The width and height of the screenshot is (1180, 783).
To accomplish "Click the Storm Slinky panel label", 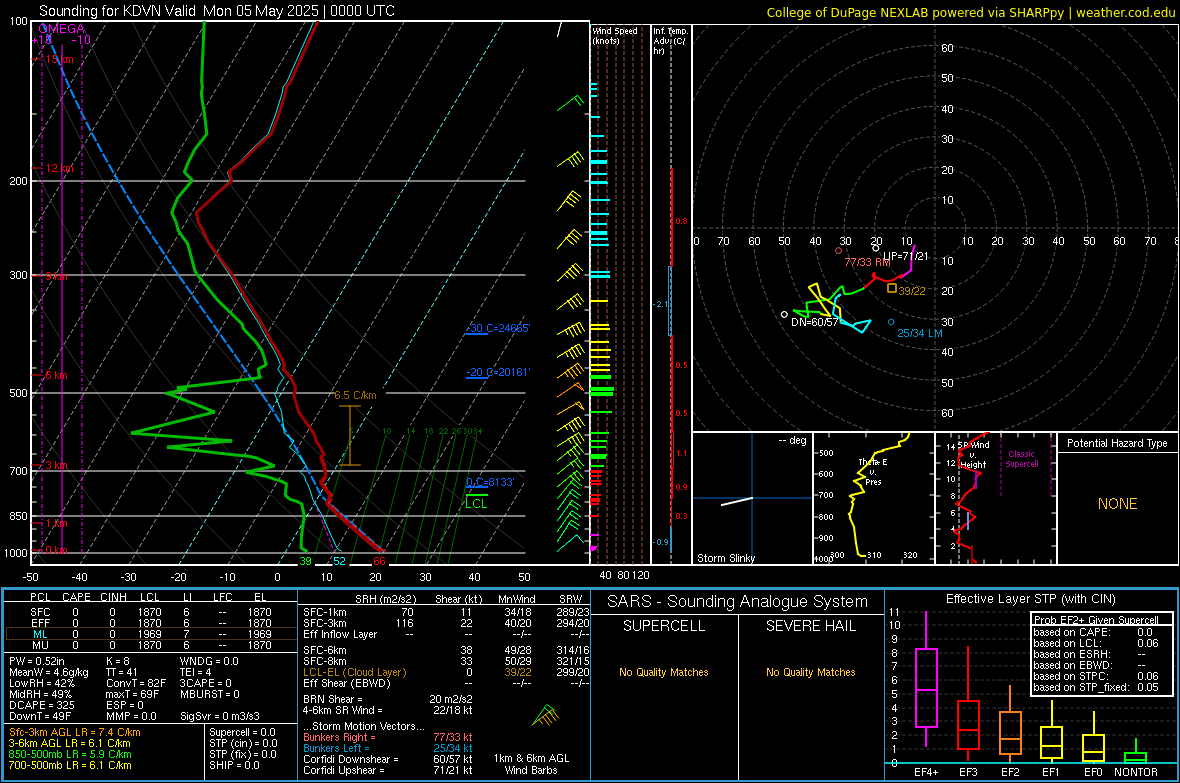I will click(x=726, y=558).
